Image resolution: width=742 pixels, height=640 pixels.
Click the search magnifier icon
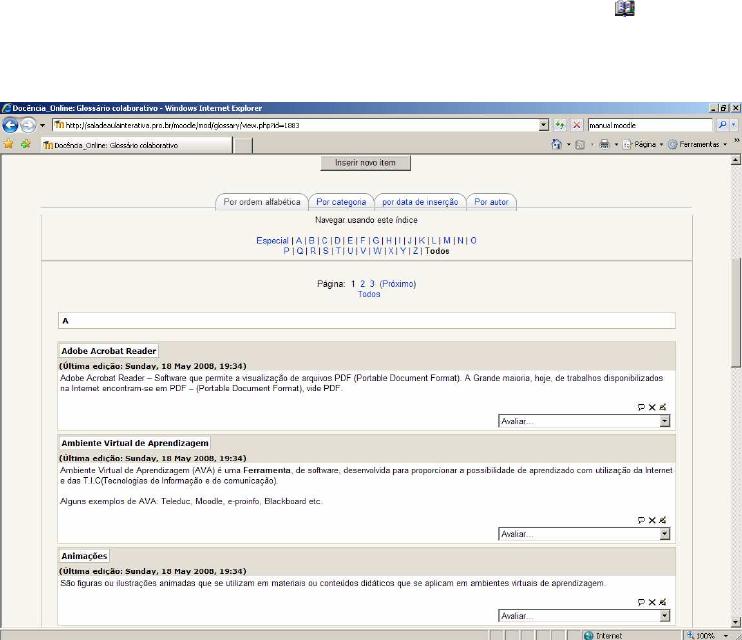723,126
